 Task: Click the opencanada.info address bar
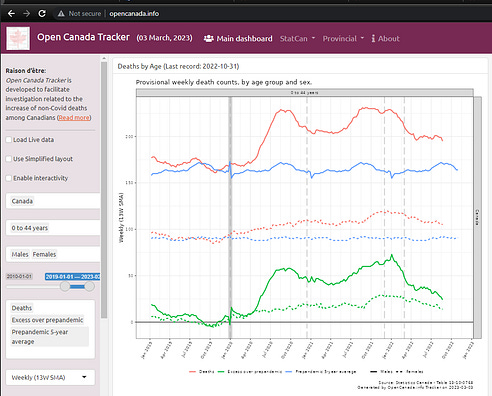134,14
